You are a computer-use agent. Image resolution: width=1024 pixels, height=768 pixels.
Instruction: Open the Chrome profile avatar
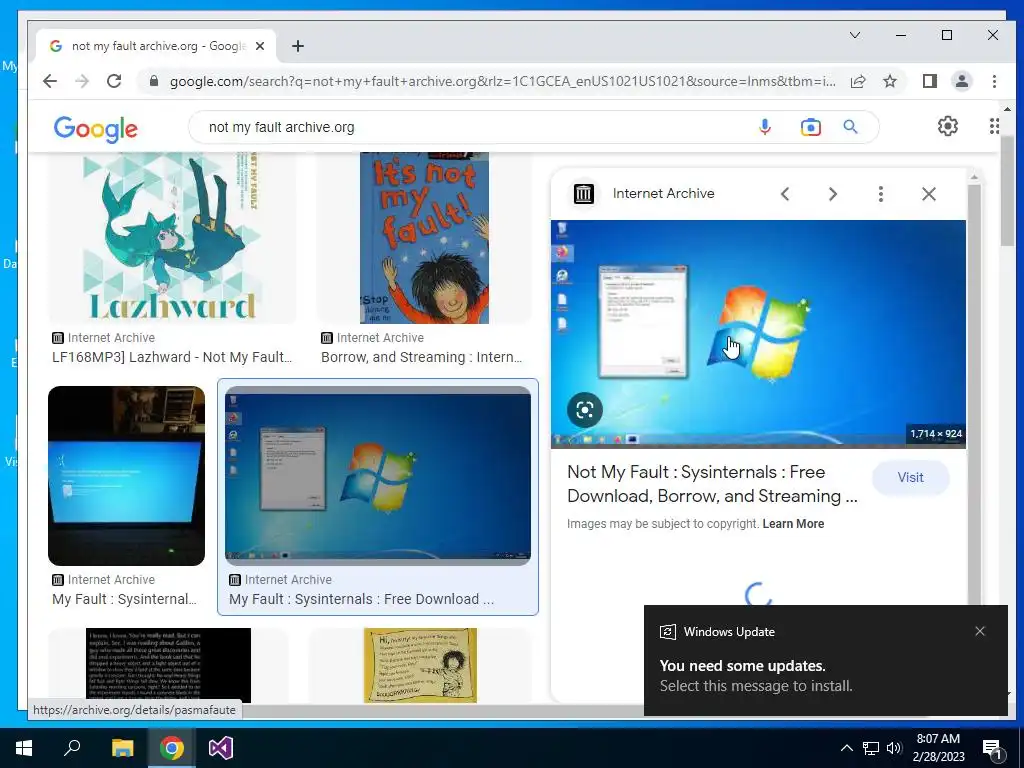(x=961, y=81)
